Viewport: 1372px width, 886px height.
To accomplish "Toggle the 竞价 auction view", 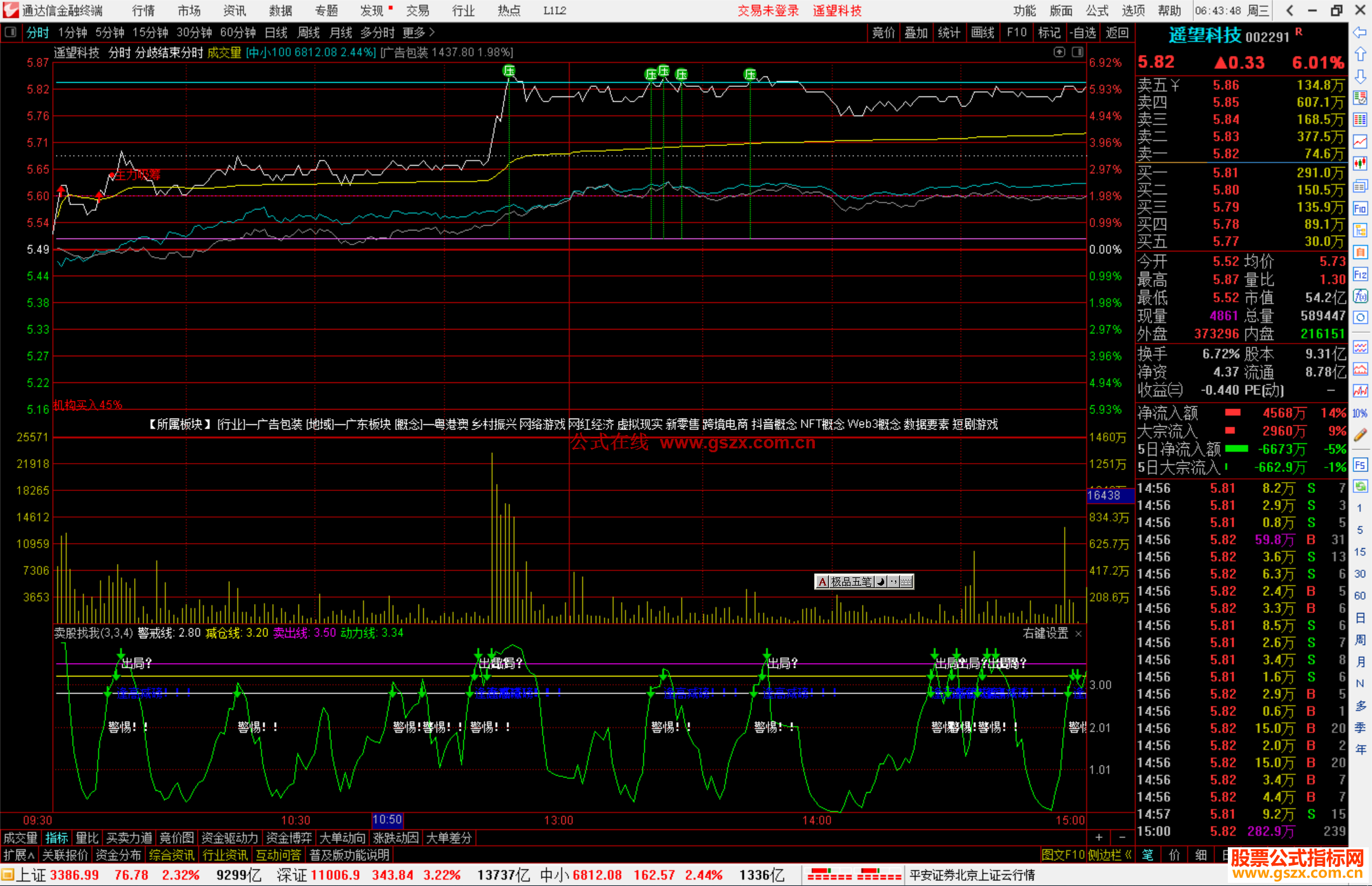I will click(884, 32).
